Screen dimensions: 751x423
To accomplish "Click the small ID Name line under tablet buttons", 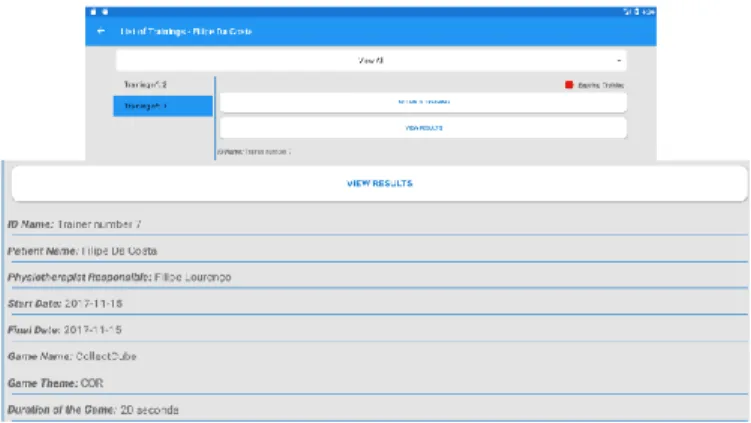I will (x=254, y=151).
